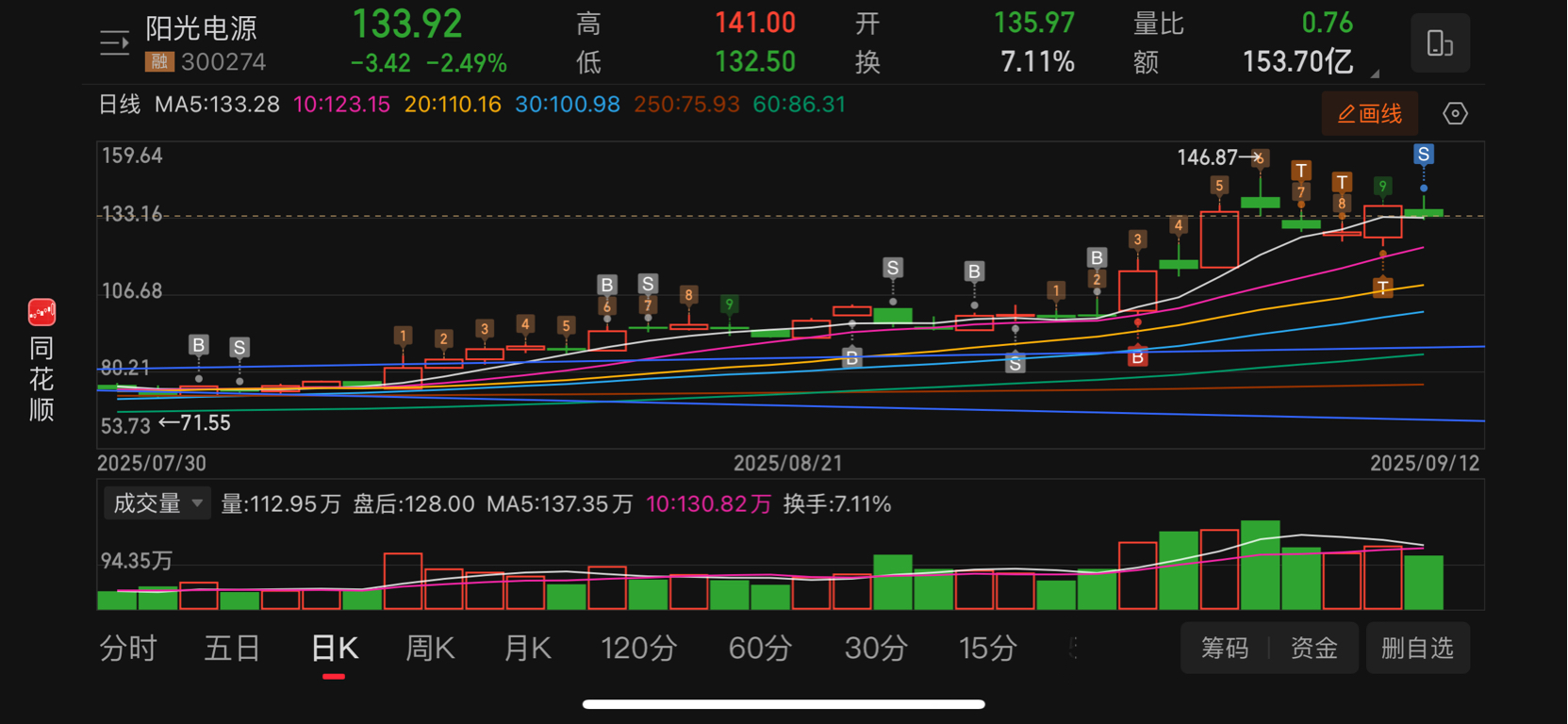1568x724 pixels.
Task: Tap the high price 141.00
Action: 755,23
